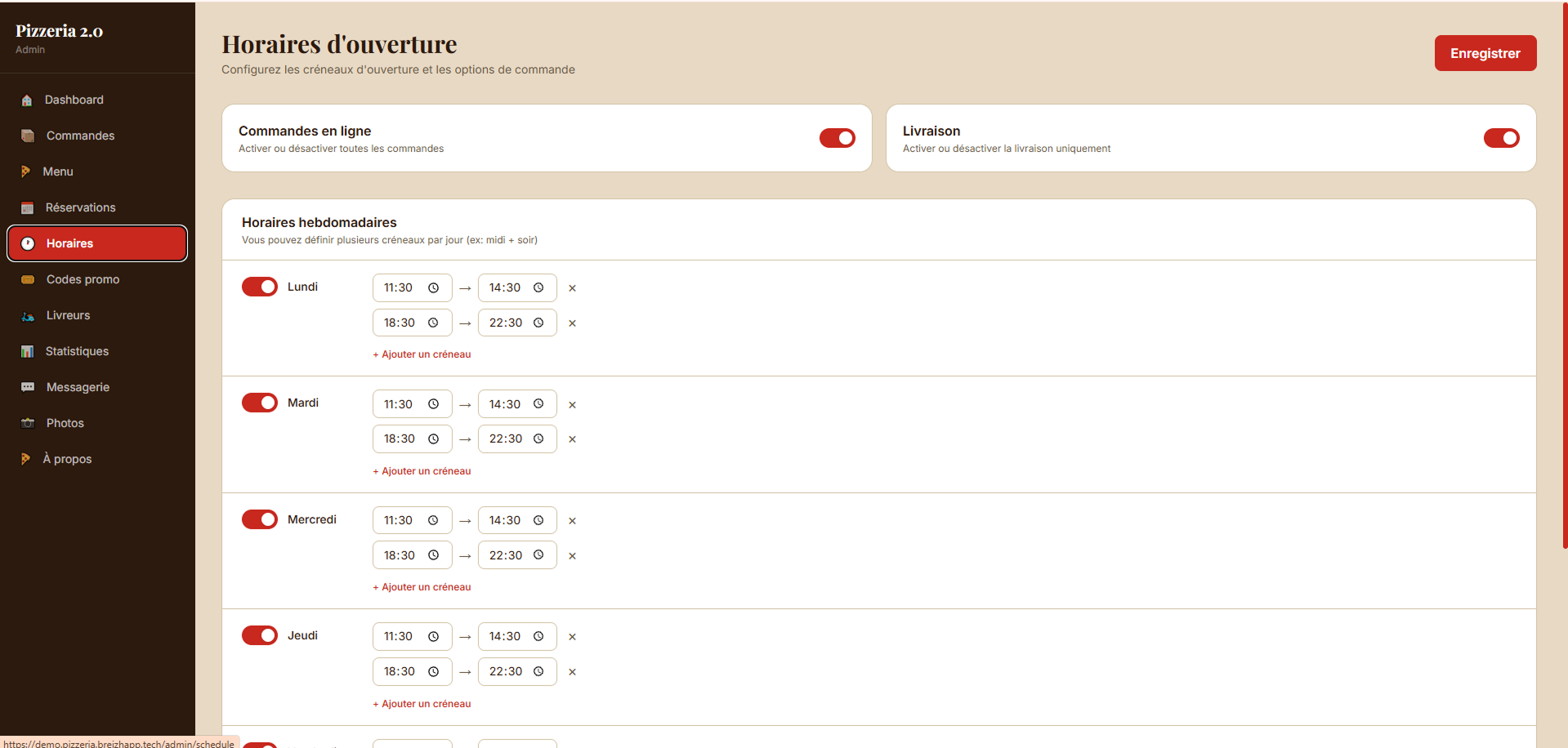The width and height of the screenshot is (1568, 748).
Task: Open time picker clock on Lundi 14:30
Action: pos(538,288)
